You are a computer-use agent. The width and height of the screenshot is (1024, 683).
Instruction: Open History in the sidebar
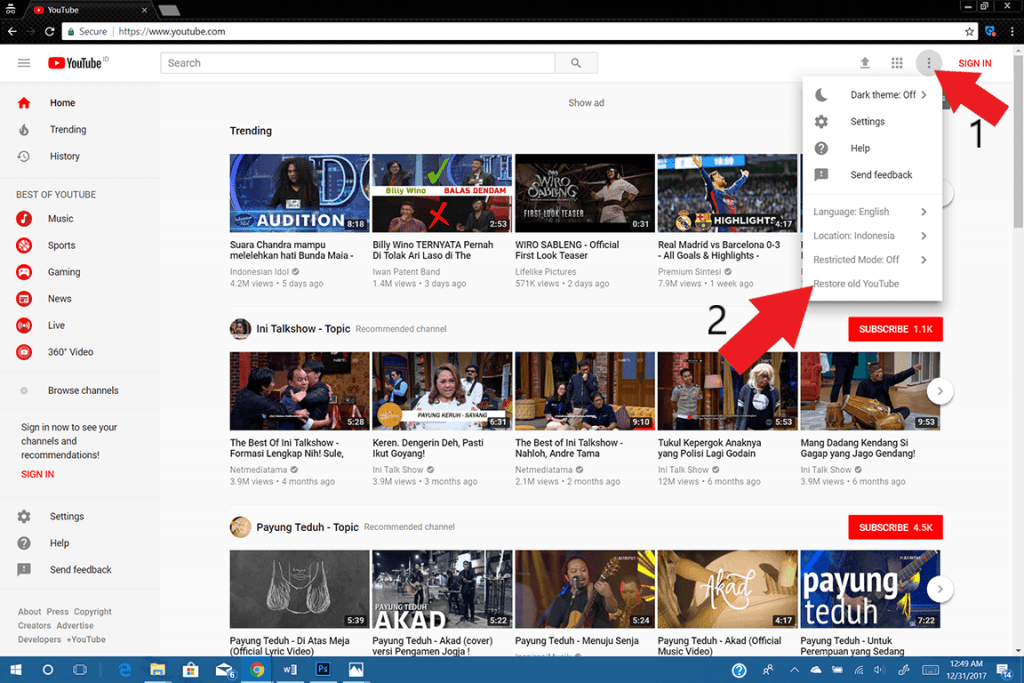coord(64,156)
